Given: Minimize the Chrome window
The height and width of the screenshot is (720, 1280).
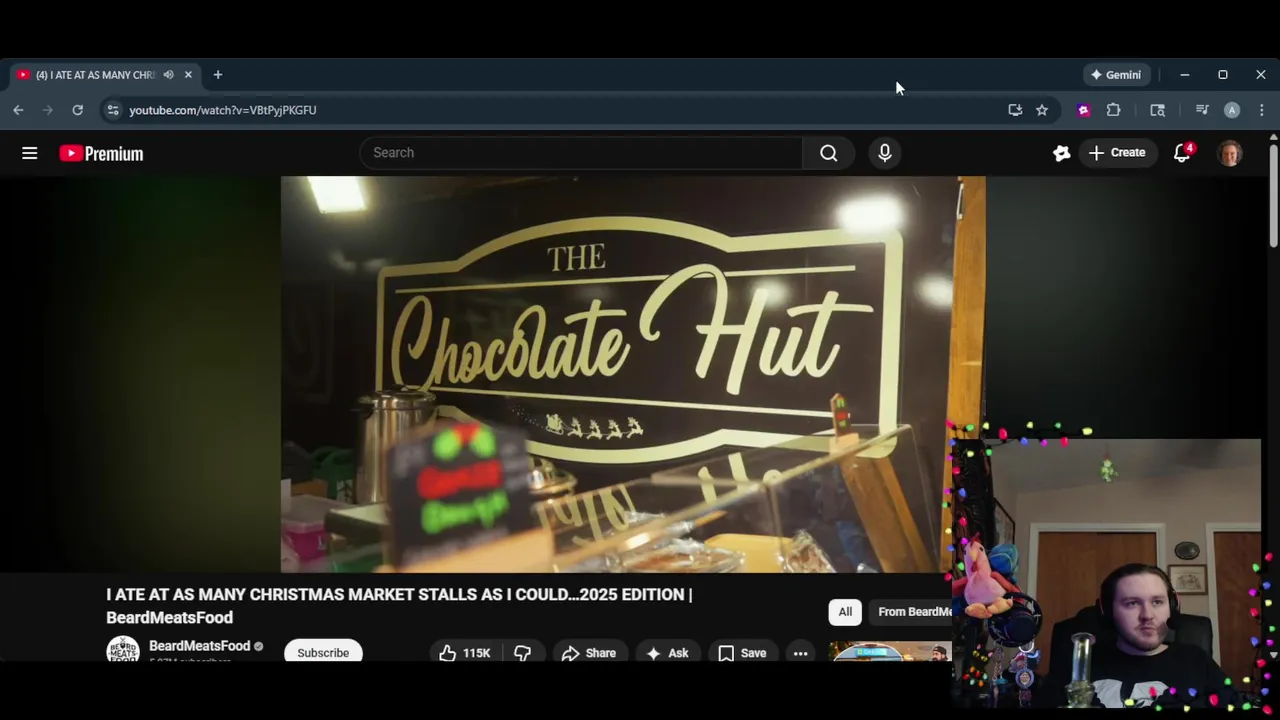Looking at the screenshot, I should click(1185, 75).
